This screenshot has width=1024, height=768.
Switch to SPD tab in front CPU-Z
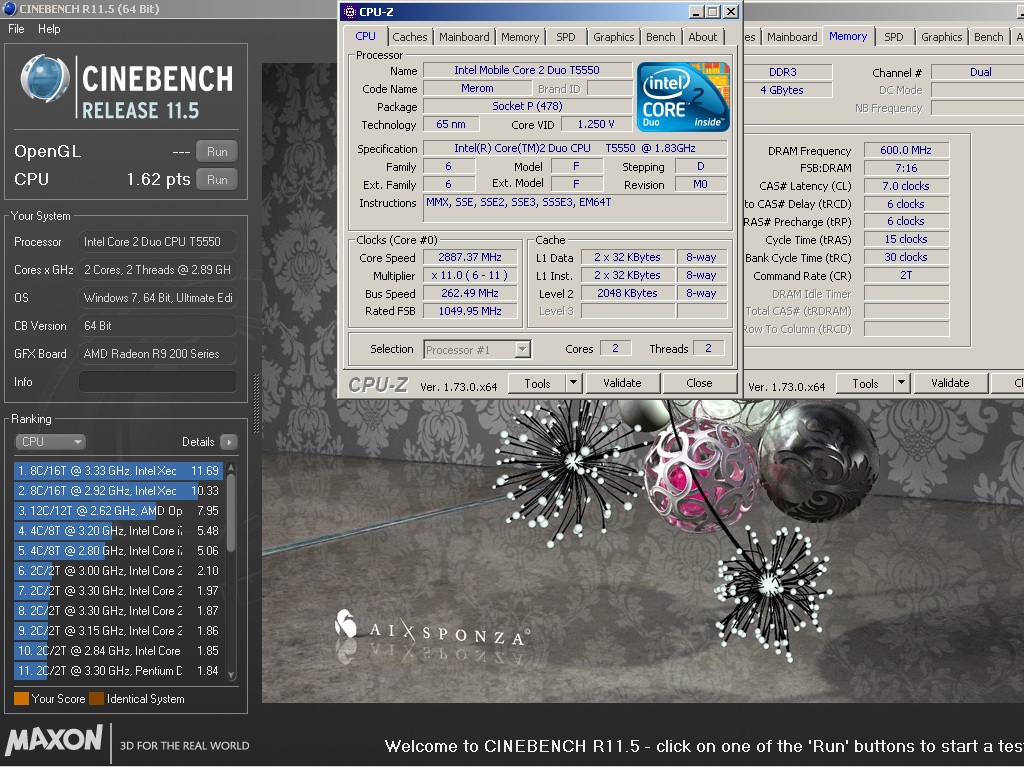pos(566,37)
